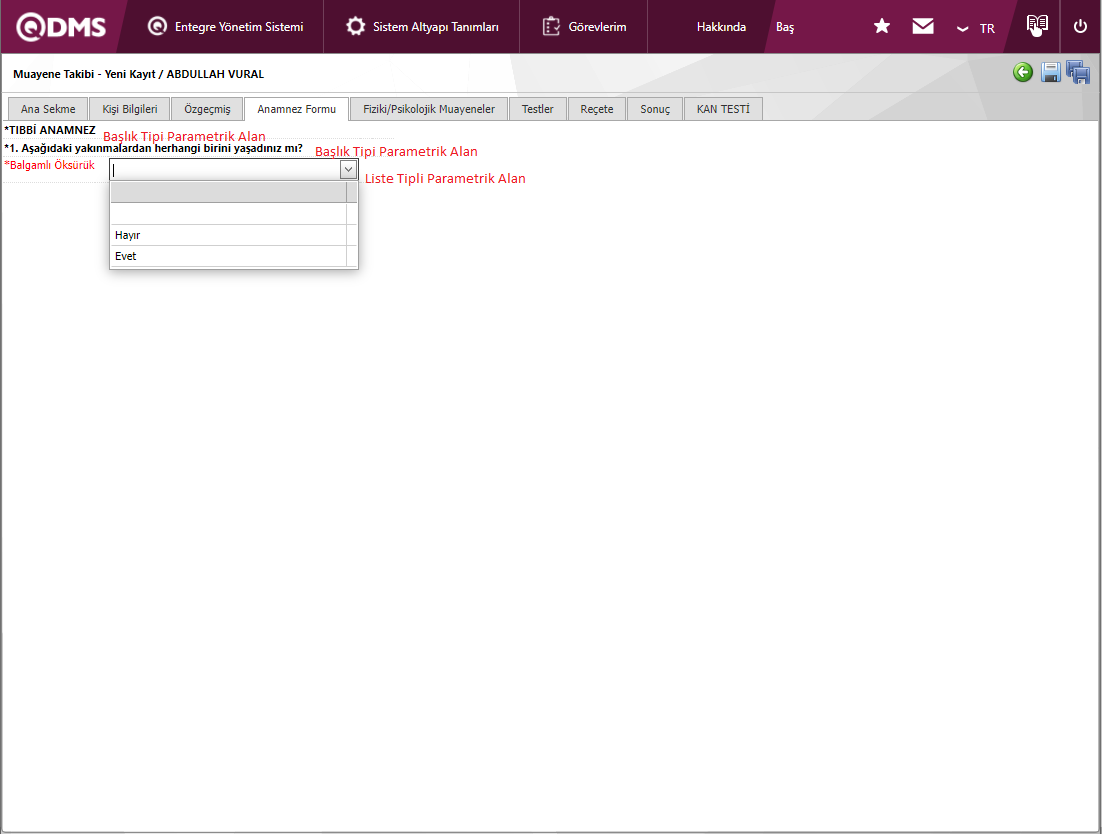This screenshot has width=1102, height=834.
Task: Click the Q icon beside Entegre Yönetim Sistemi
Action: click(x=157, y=27)
